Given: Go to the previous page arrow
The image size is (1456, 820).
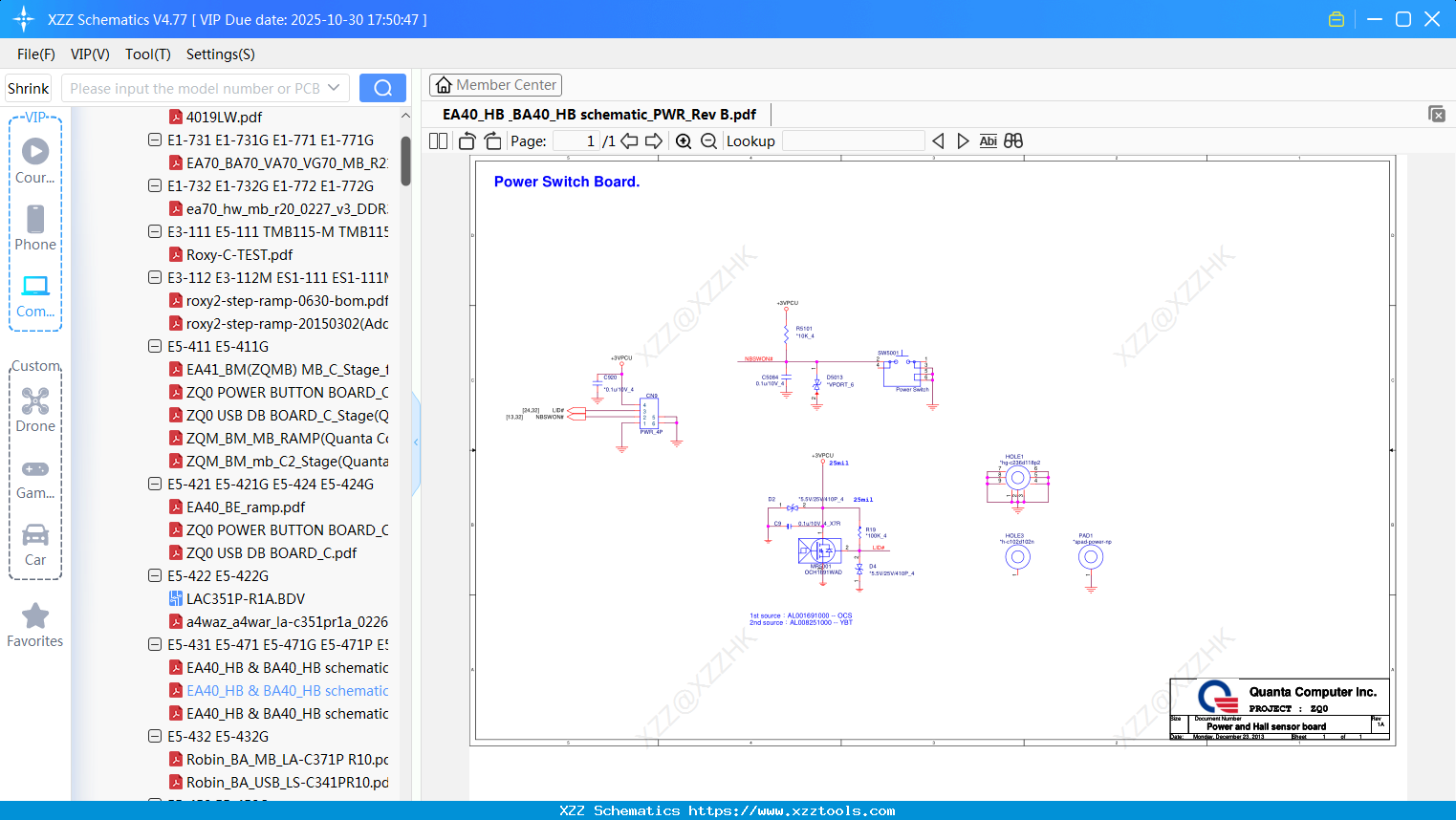Looking at the screenshot, I should coord(629,141).
